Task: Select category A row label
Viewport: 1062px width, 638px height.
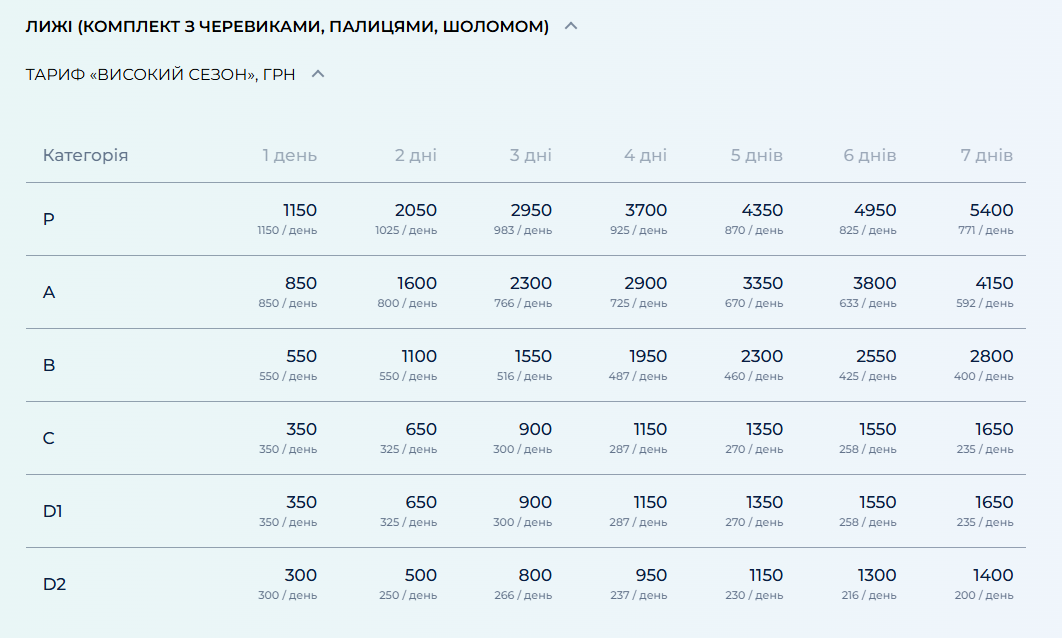Action: [49, 292]
